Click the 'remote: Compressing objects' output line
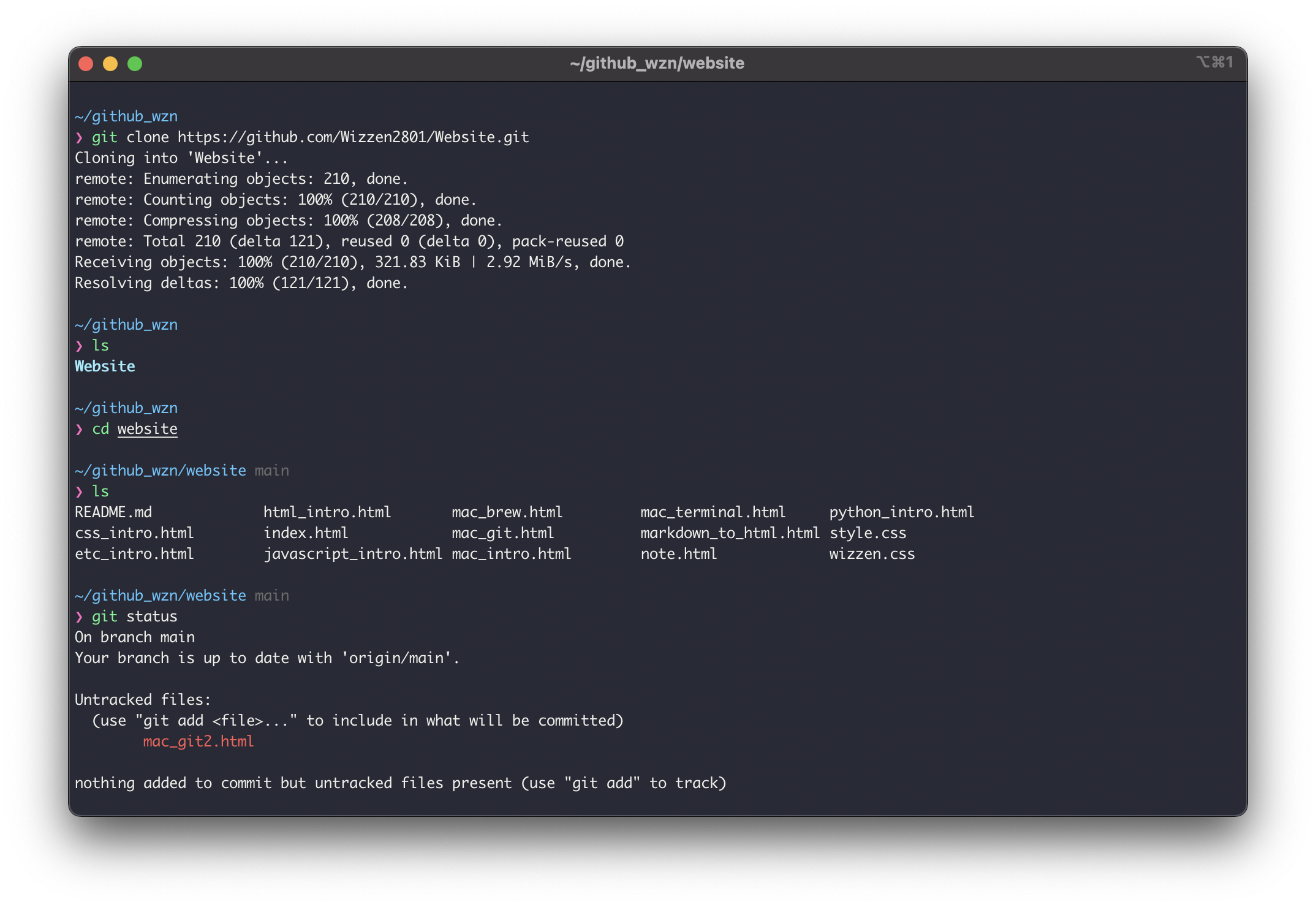This screenshot has width=1316, height=907. click(289, 221)
